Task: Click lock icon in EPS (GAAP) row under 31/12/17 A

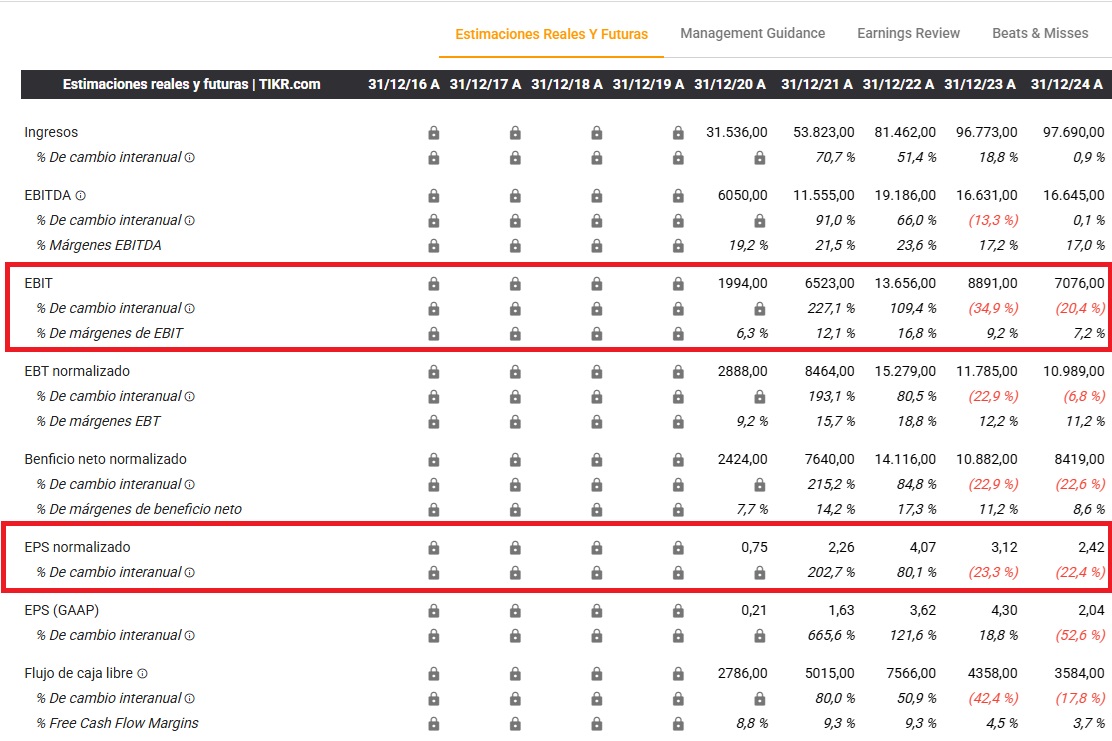Action: click(515, 611)
